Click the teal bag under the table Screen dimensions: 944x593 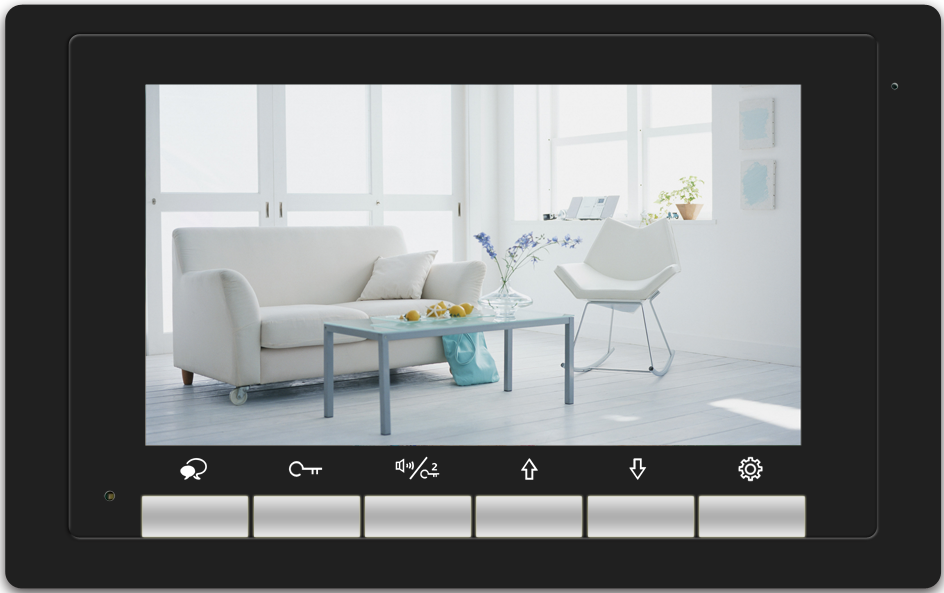pos(469,358)
